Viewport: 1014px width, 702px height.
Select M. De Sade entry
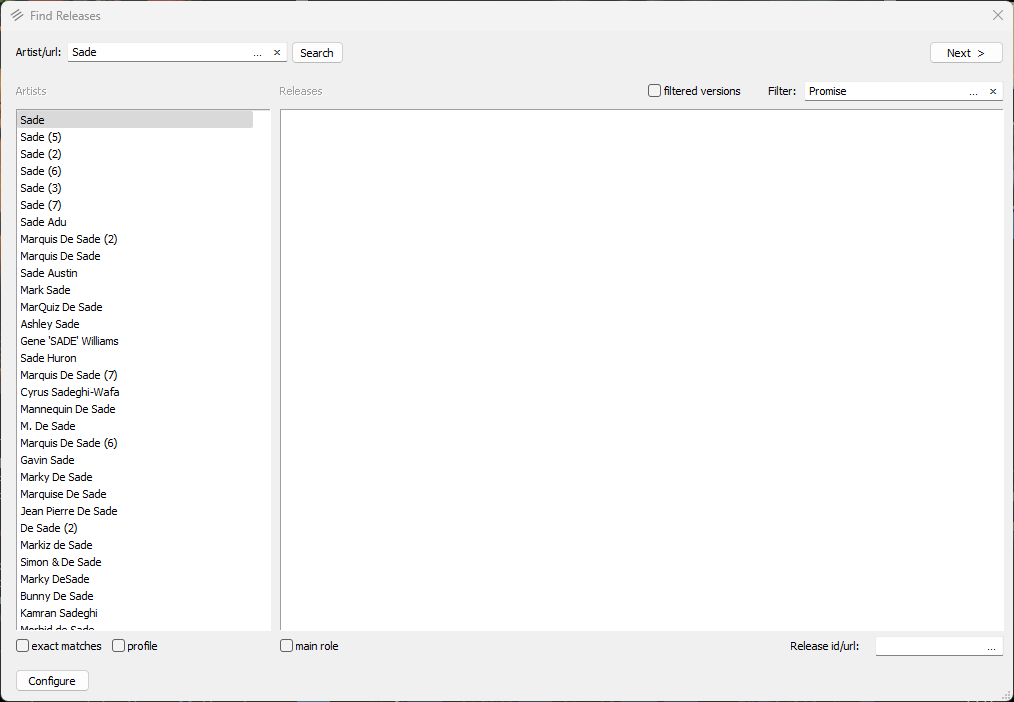point(135,426)
